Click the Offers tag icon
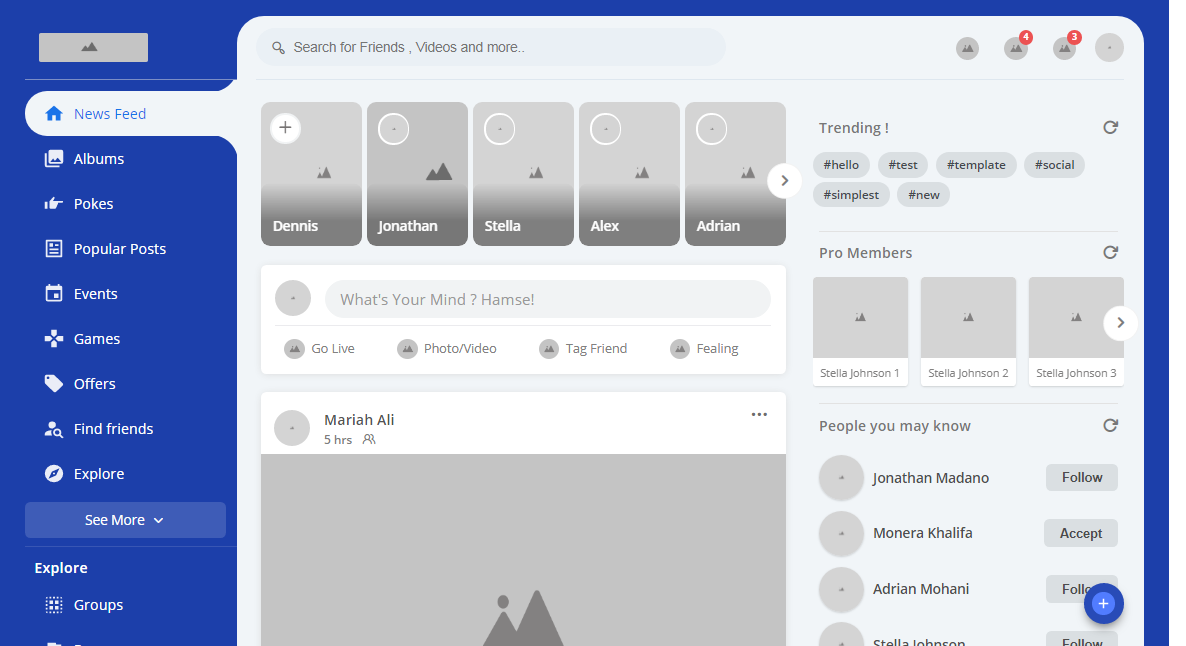This screenshot has width=1186, height=646. [x=54, y=384]
